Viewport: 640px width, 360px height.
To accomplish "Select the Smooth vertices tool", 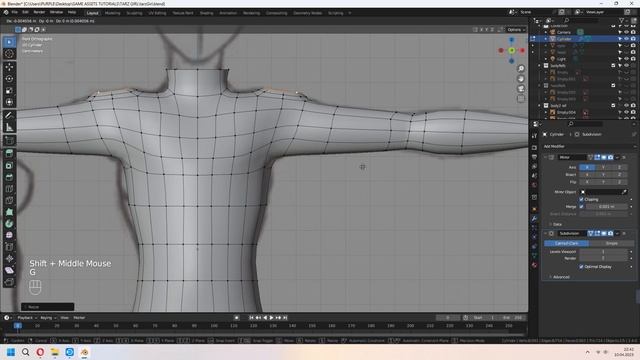I will (9, 235).
